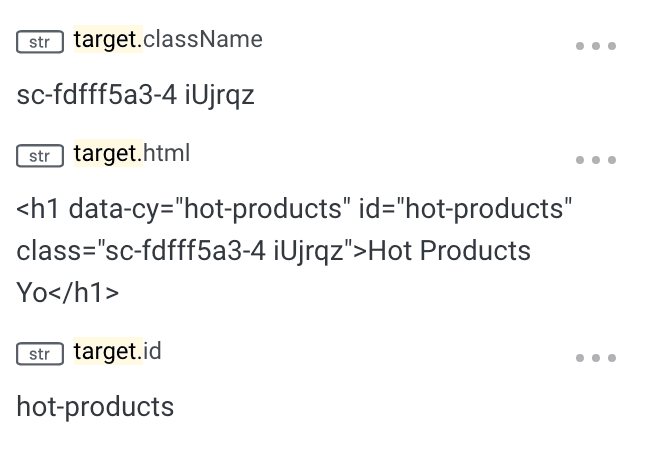Select the 'className' property name text
Viewport: 656px width, 456px height.
(x=204, y=40)
